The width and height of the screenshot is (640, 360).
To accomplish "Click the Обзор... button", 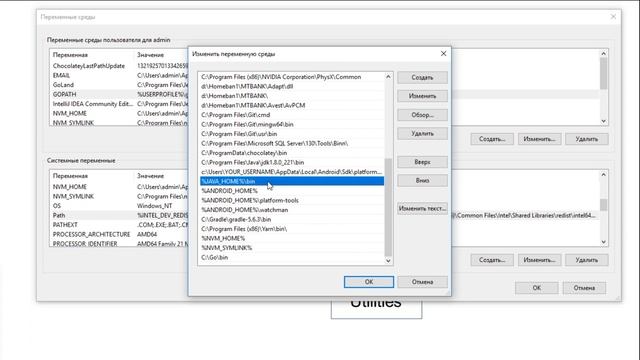I will [x=422, y=115].
